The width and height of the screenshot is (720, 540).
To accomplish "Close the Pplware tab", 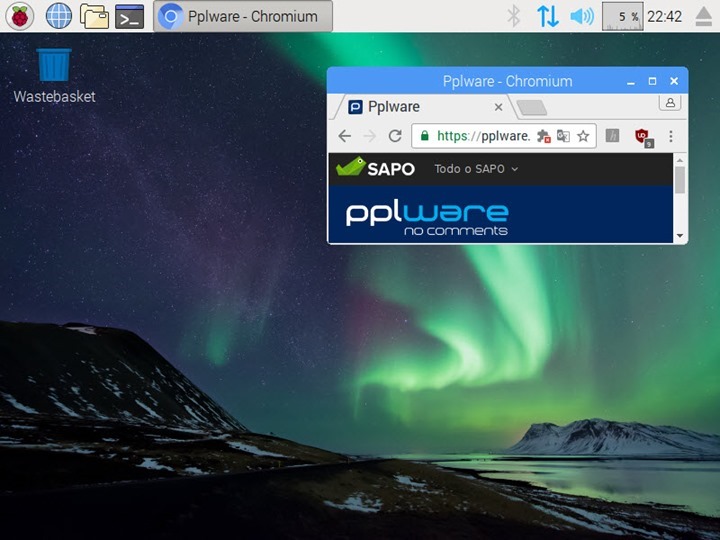I will pyautogui.click(x=499, y=107).
